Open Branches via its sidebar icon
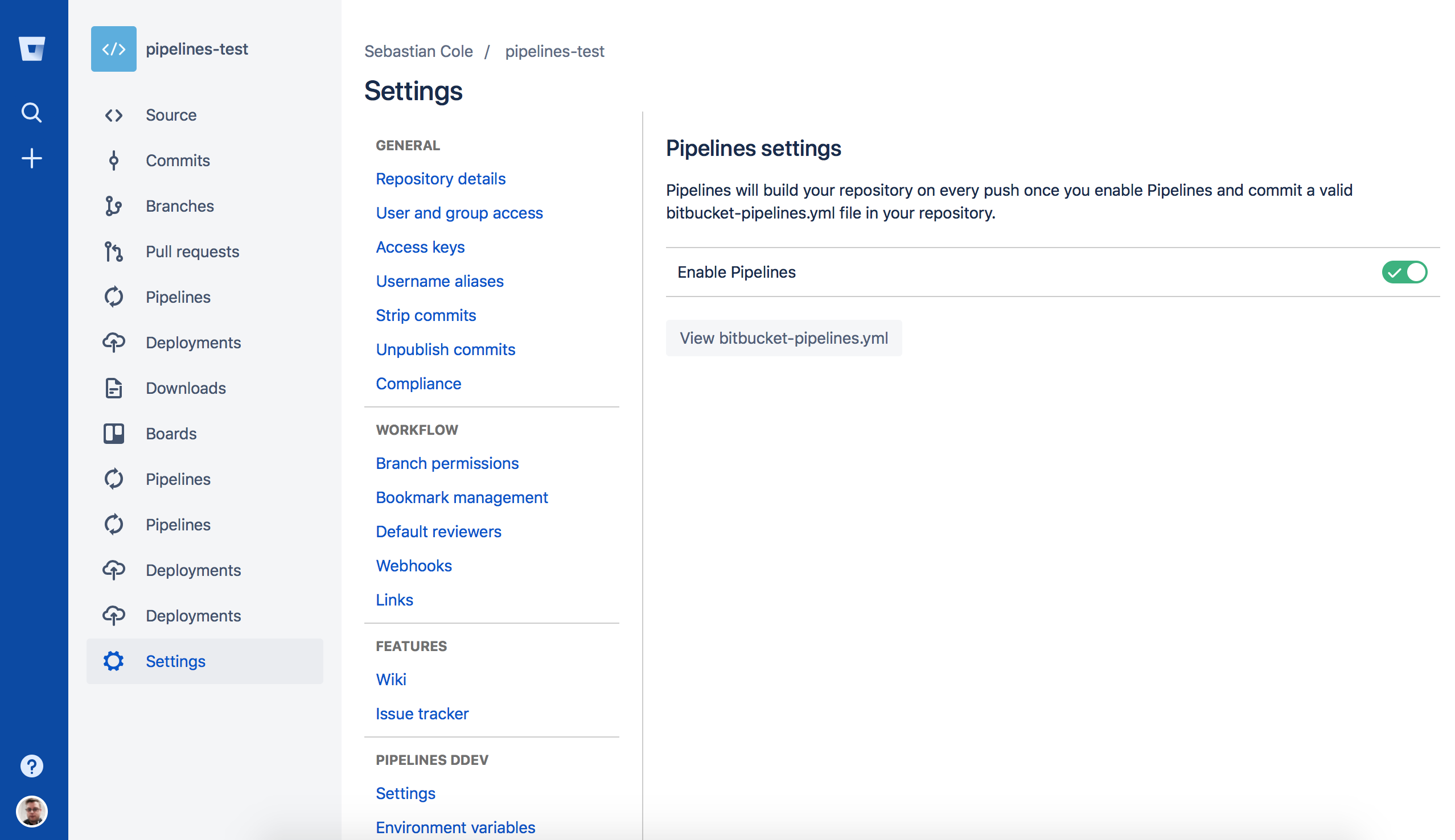 [114, 206]
